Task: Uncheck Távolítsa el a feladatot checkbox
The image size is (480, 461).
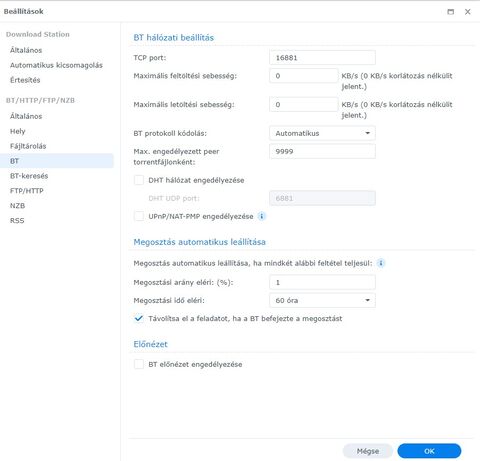Action: click(x=139, y=318)
